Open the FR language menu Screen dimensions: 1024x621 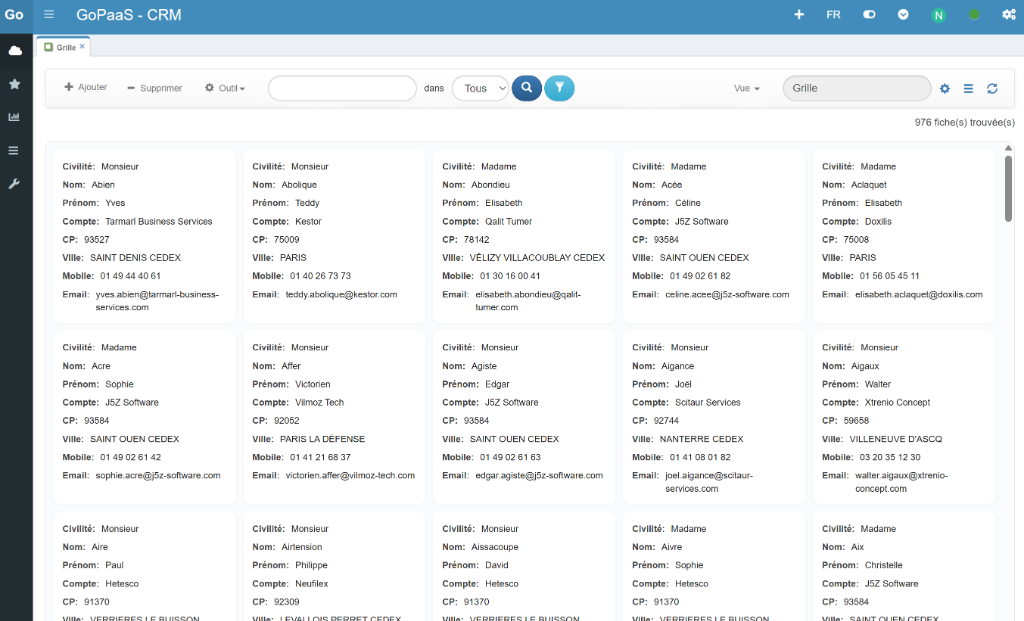[x=833, y=15]
